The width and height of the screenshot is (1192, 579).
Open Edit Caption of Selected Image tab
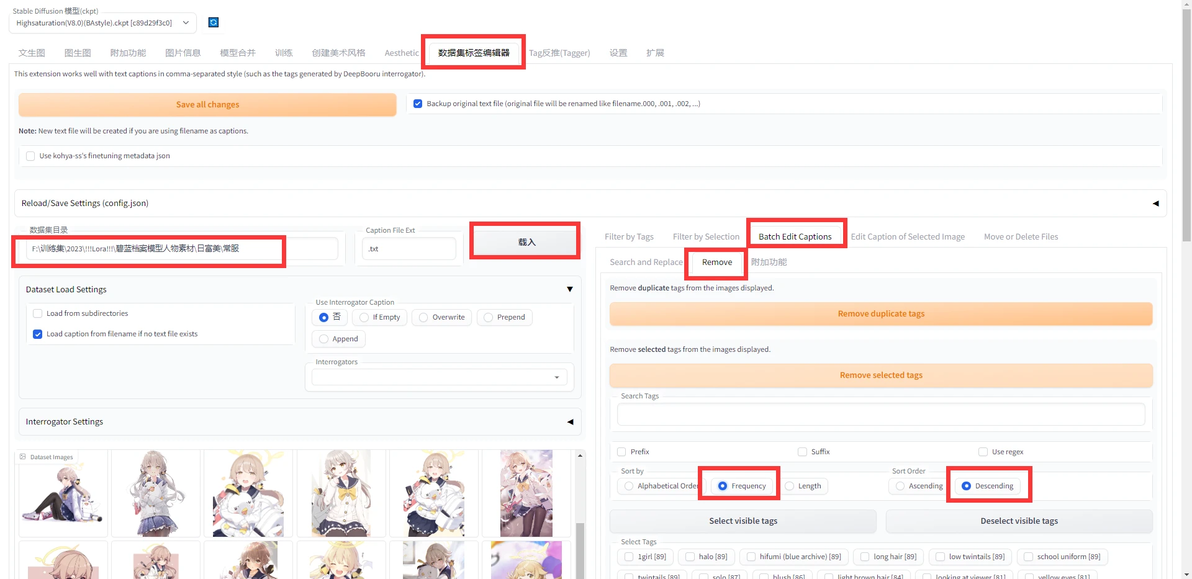click(908, 237)
